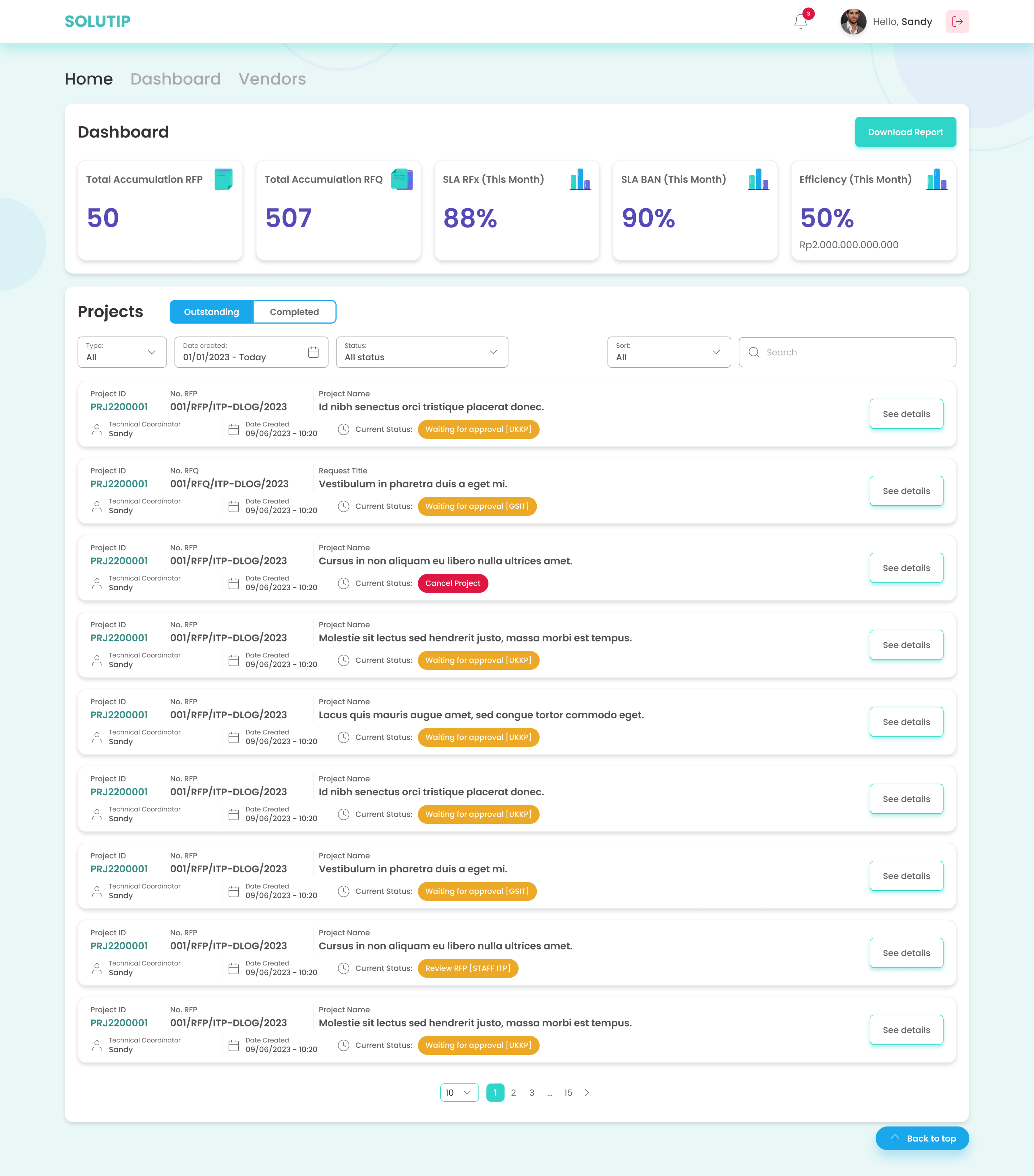Click the SLA RFx bar chart icon
This screenshot has width=1034, height=1176.
tap(580, 179)
